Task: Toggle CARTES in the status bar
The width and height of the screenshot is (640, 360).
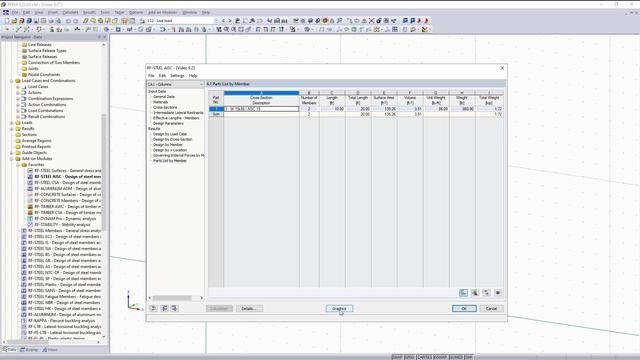Action: (424, 357)
